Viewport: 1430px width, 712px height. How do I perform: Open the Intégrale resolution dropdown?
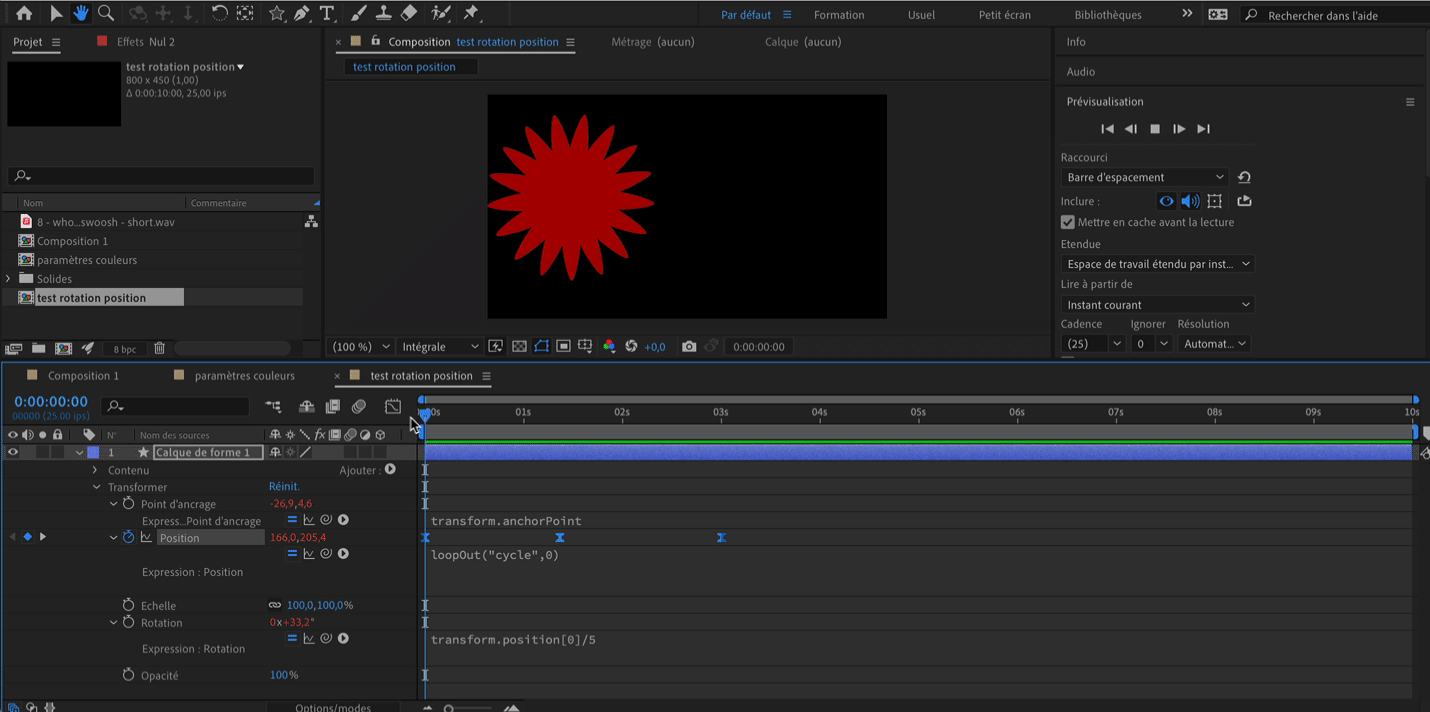[440, 346]
